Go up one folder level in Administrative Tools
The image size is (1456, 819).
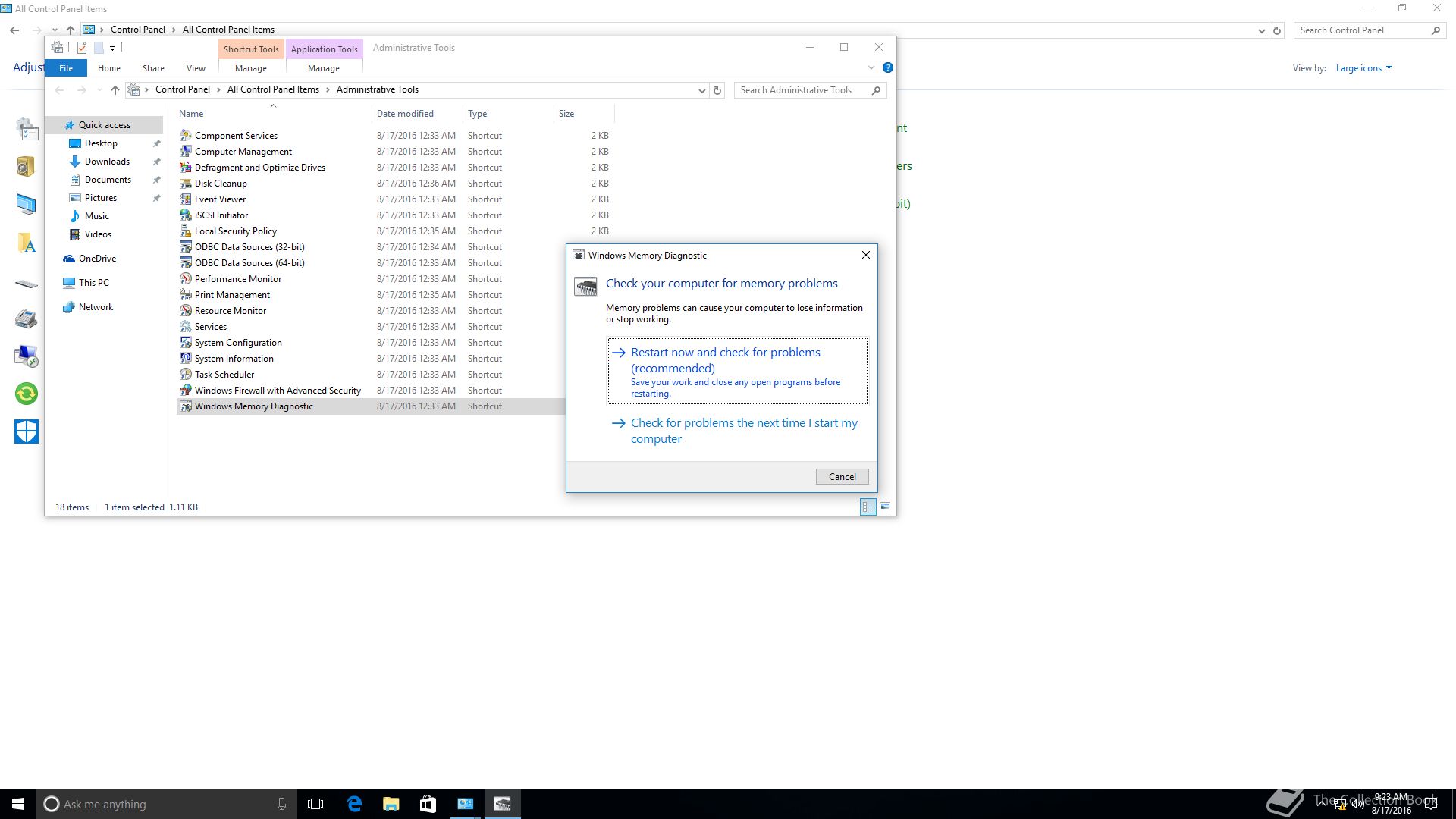click(115, 89)
